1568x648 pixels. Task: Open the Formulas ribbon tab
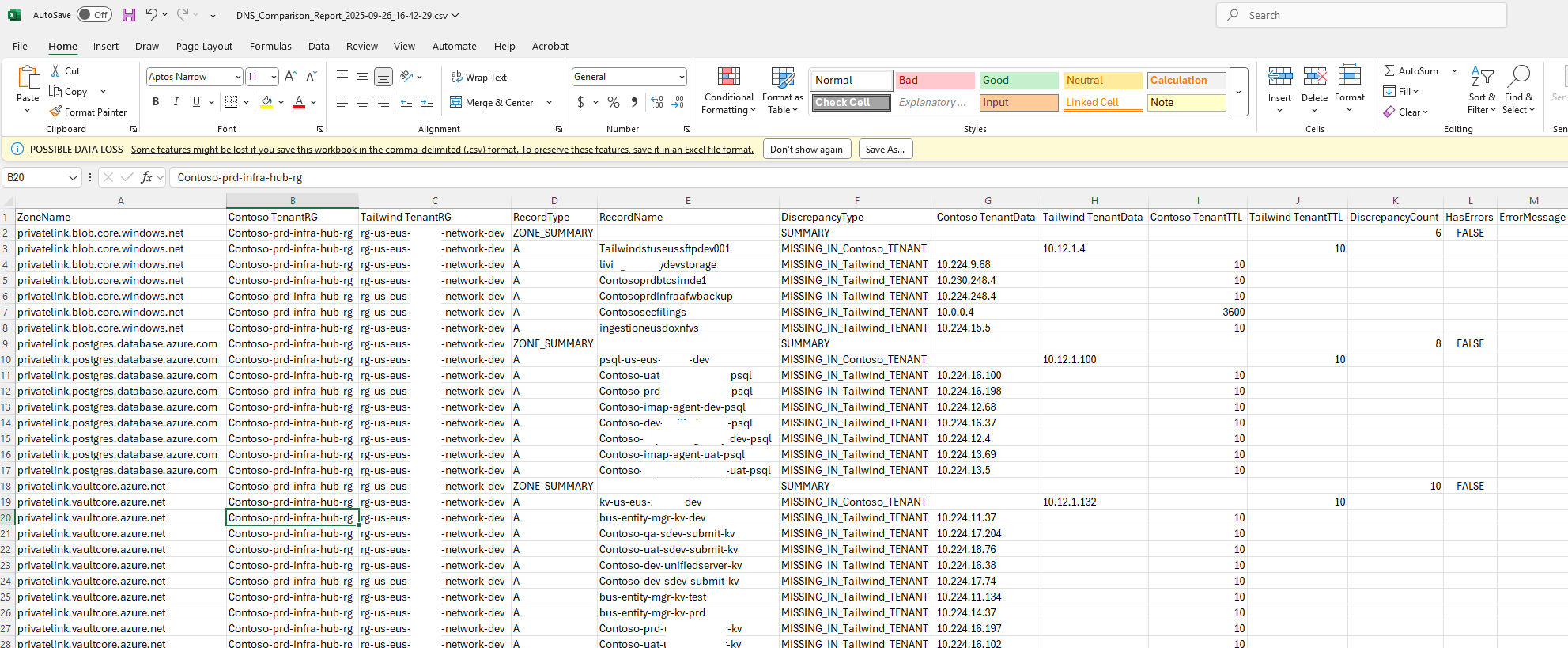(x=270, y=47)
